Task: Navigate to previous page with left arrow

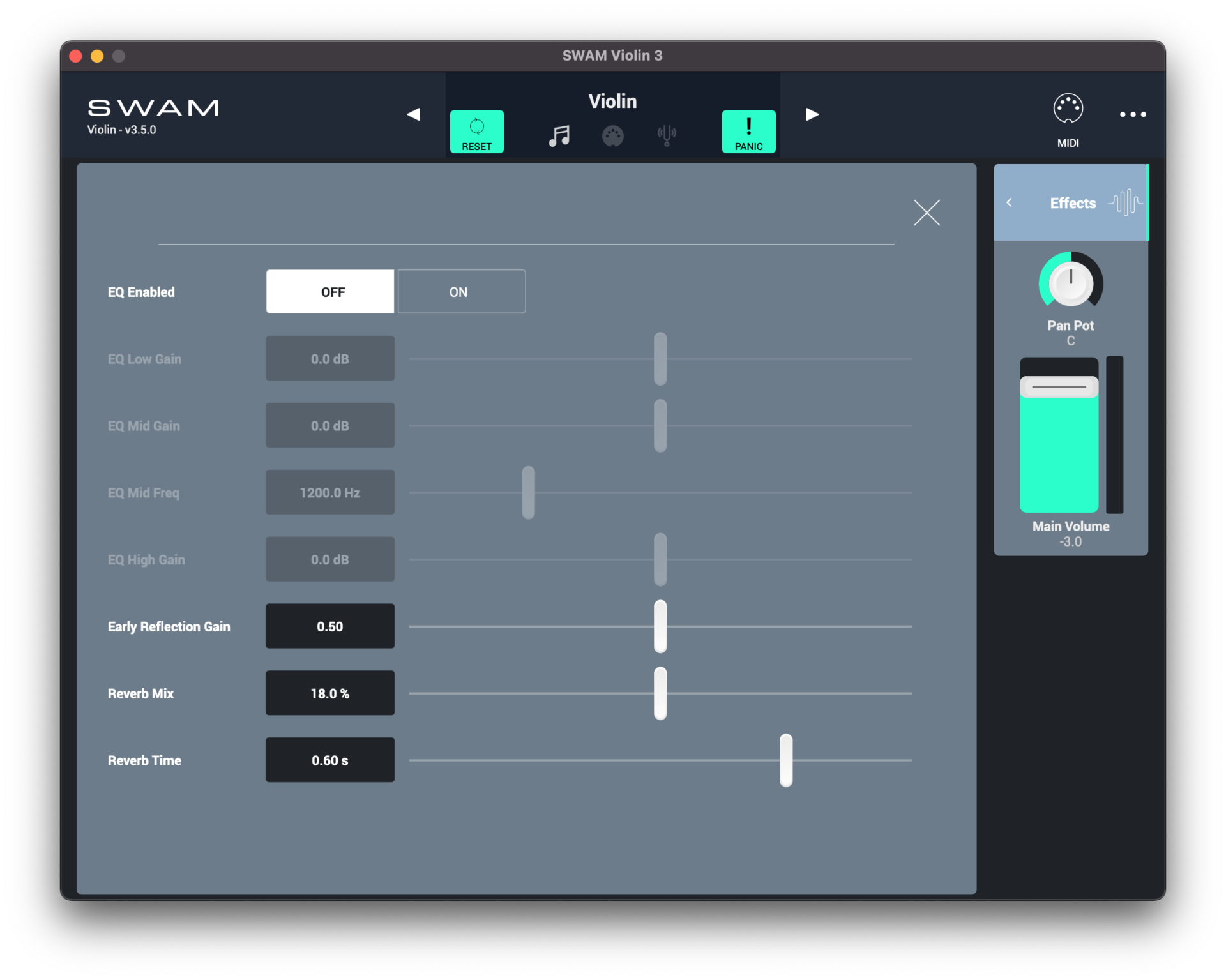Action: coord(413,114)
